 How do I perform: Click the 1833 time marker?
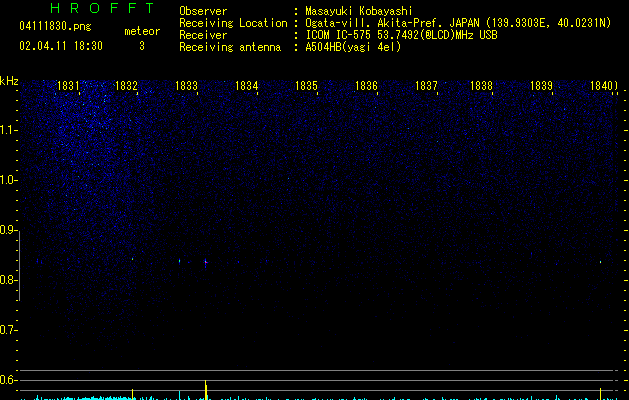(x=187, y=86)
